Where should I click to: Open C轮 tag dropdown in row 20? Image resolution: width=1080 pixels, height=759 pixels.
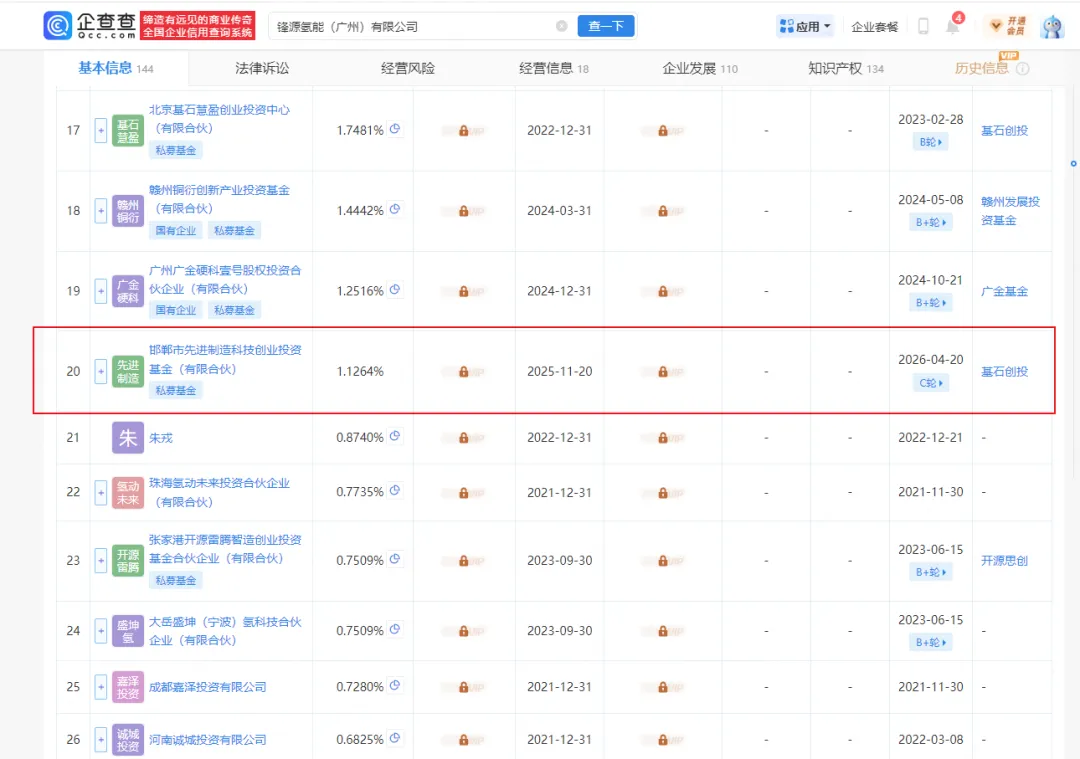pyautogui.click(x=931, y=383)
